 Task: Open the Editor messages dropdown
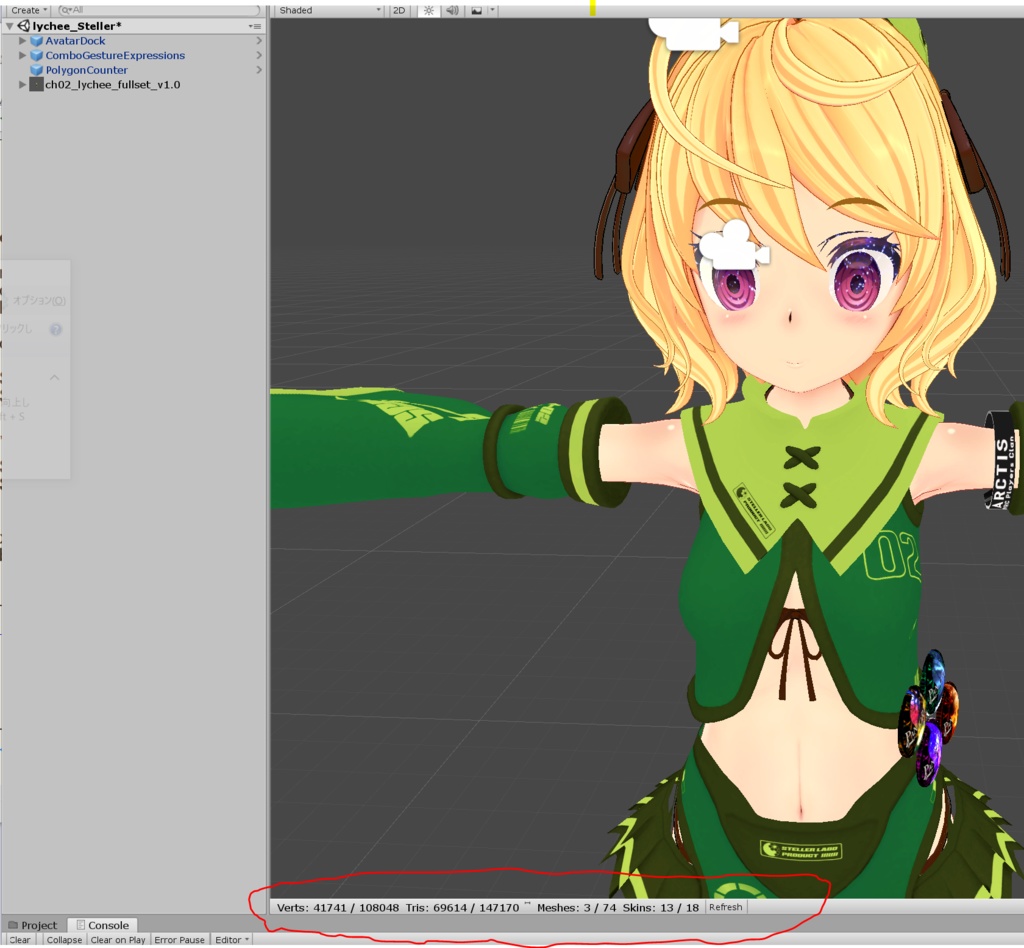click(231, 940)
